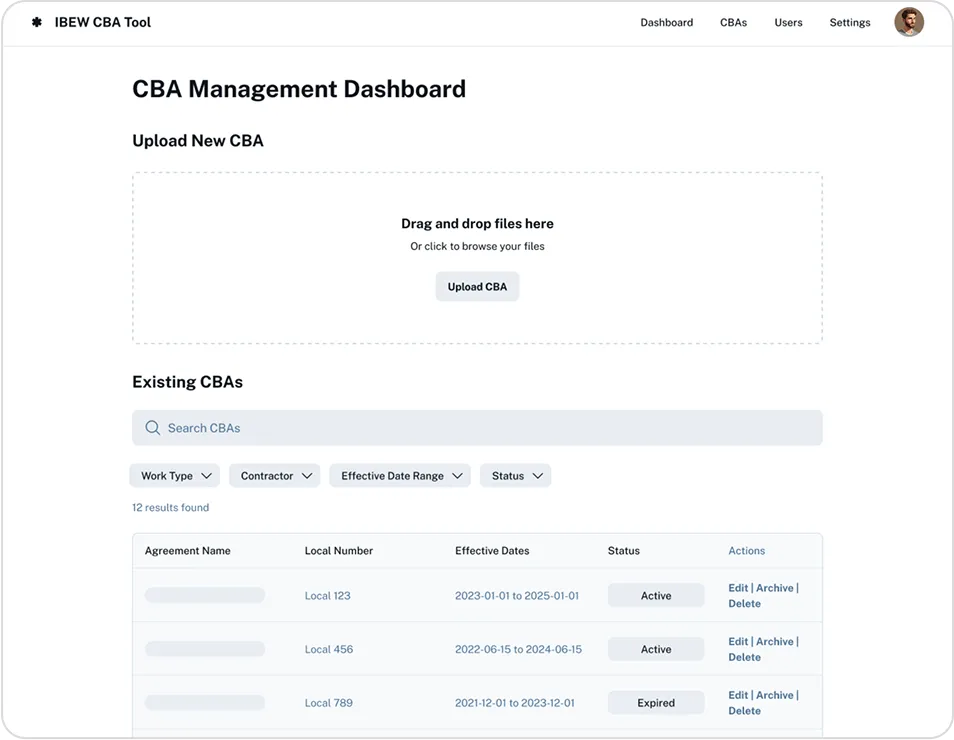Viewport: 954px width, 740px height.
Task: Click the 12 results found text
Action: tap(170, 508)
